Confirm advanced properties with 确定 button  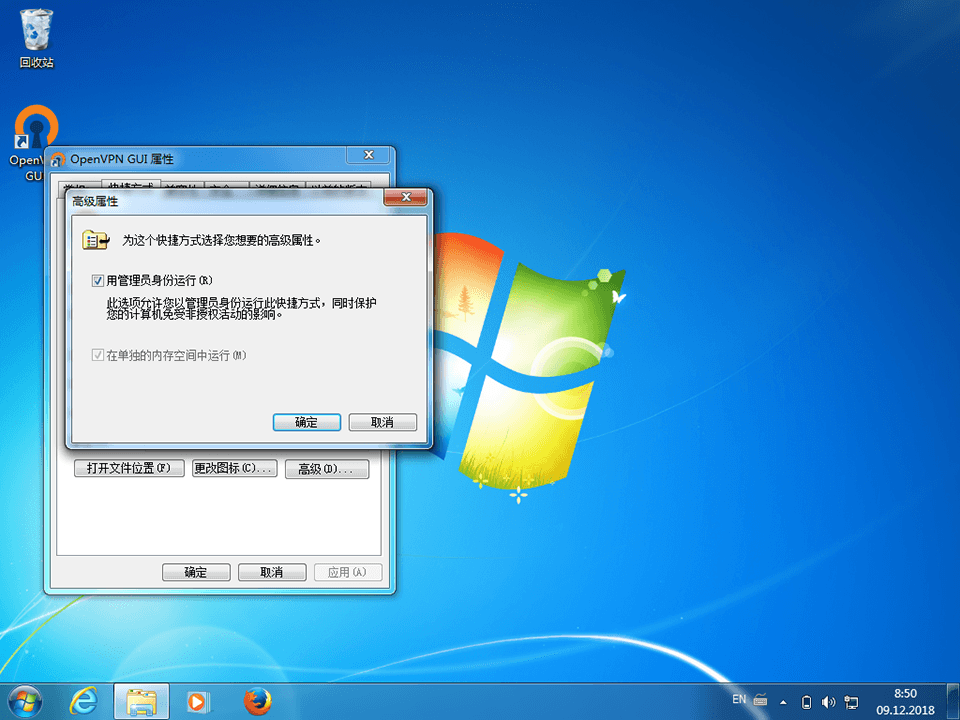point(306,422)
